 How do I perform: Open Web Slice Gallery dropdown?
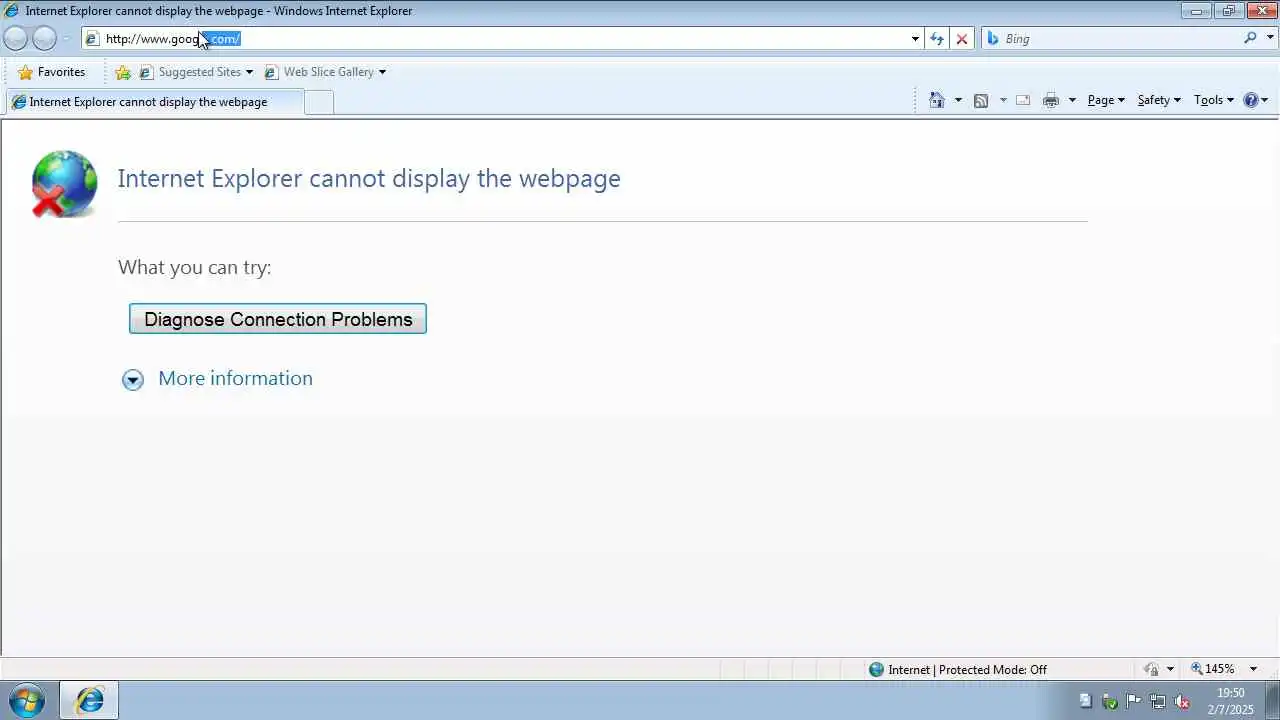point(325,72)
